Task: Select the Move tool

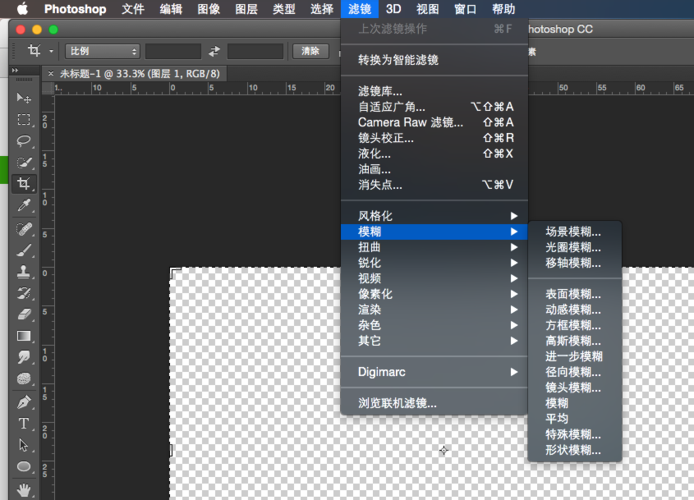Action: coord(23,98)
